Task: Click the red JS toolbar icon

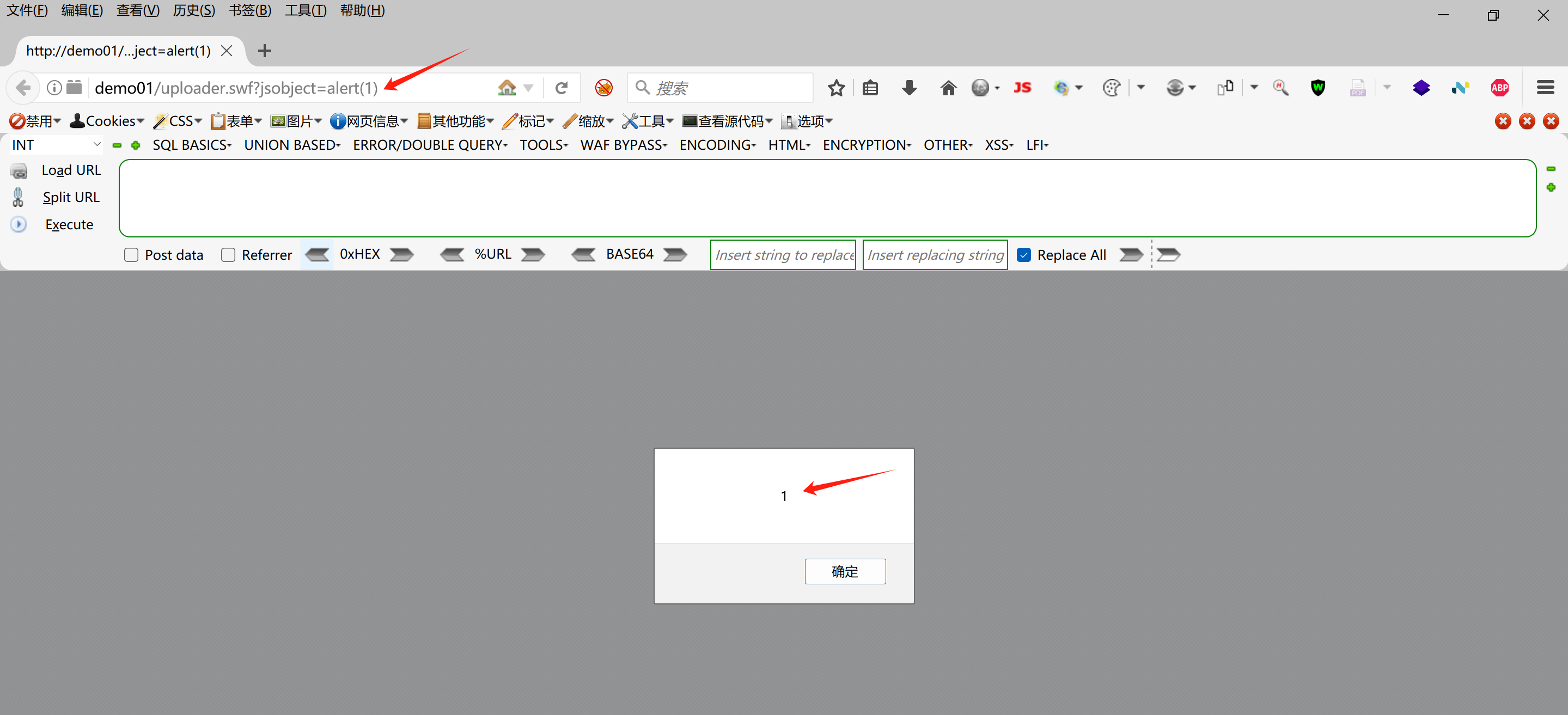Action: (1022, 88)
